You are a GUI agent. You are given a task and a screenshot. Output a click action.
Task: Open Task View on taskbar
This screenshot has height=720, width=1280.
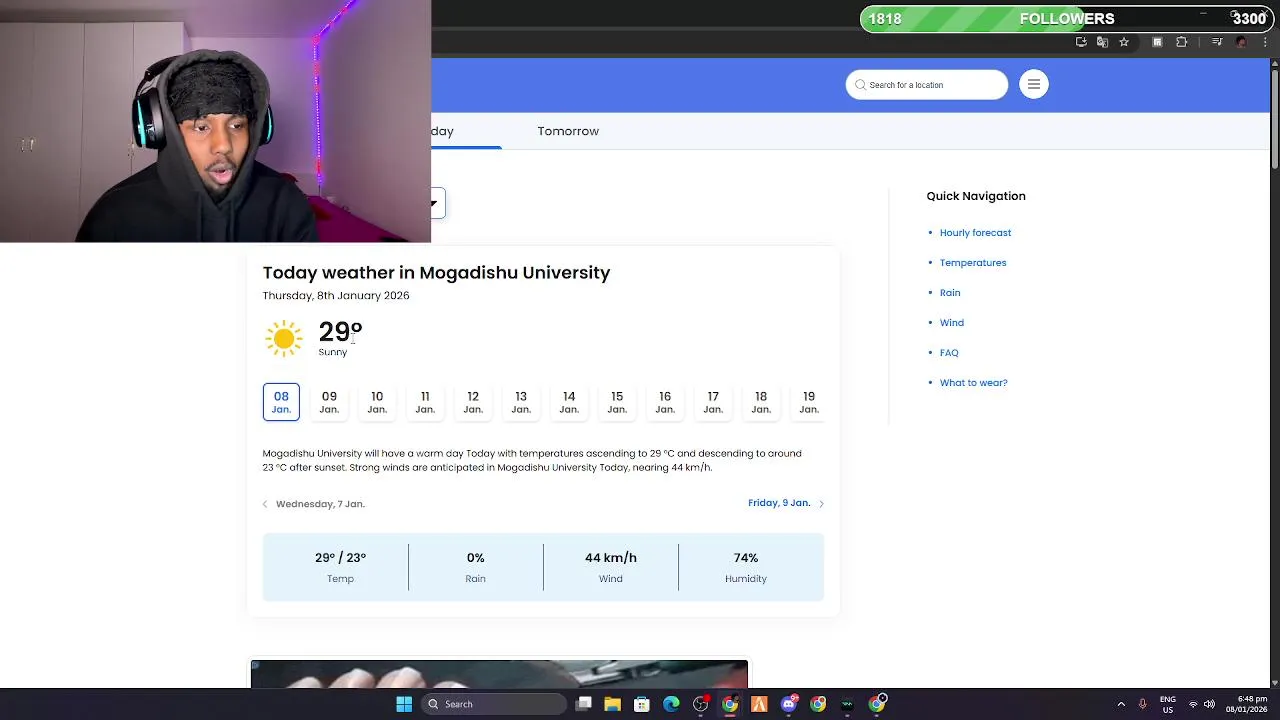point(584,704)
